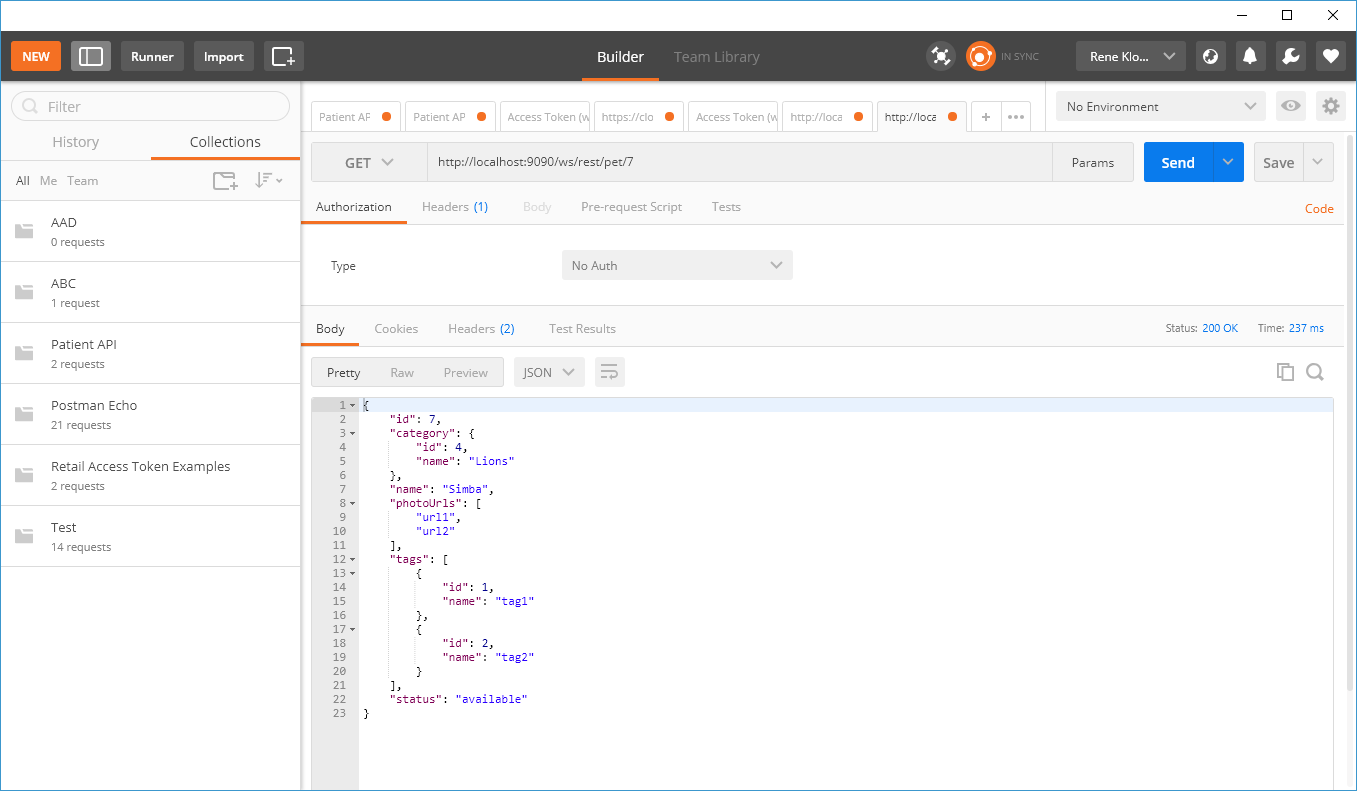The width and height of the screenshot is (1357, 791).
Task: Open the Code generation link
Action: tap(1318, 208)
